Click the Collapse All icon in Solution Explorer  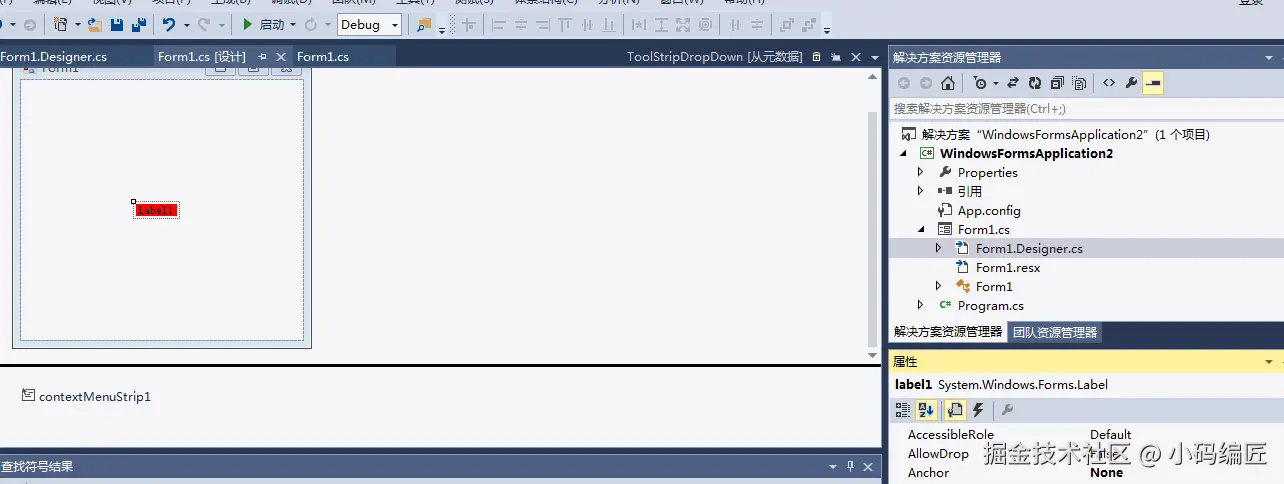pyautogui.click(x=1057, y=83)
